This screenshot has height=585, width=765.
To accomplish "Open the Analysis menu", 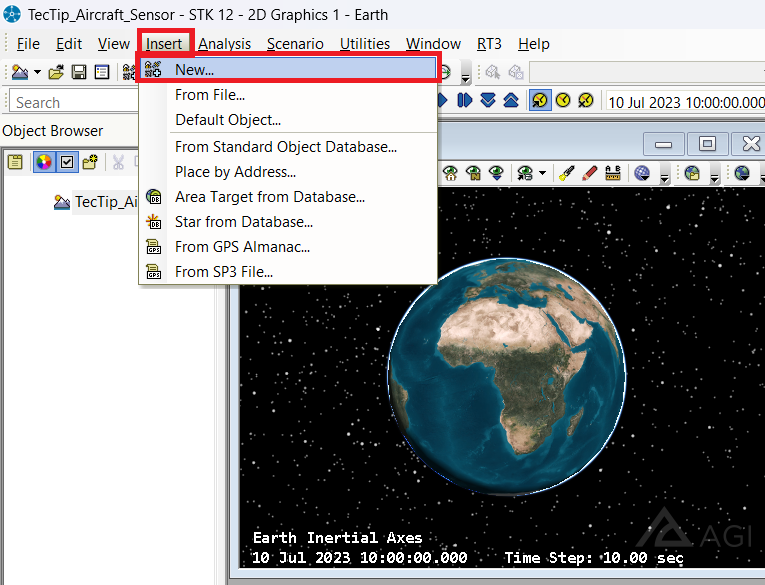I will click(x=224, y=44).
